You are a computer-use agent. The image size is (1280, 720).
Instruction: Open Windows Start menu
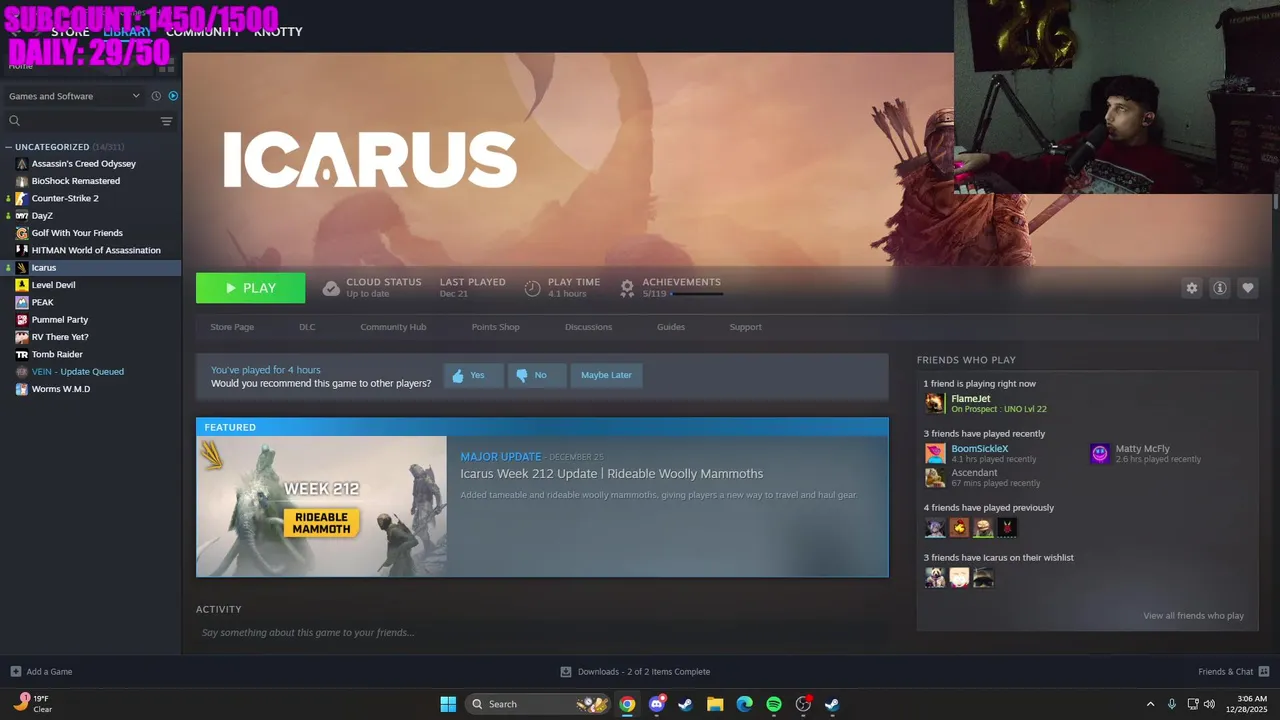coord(448,704)
